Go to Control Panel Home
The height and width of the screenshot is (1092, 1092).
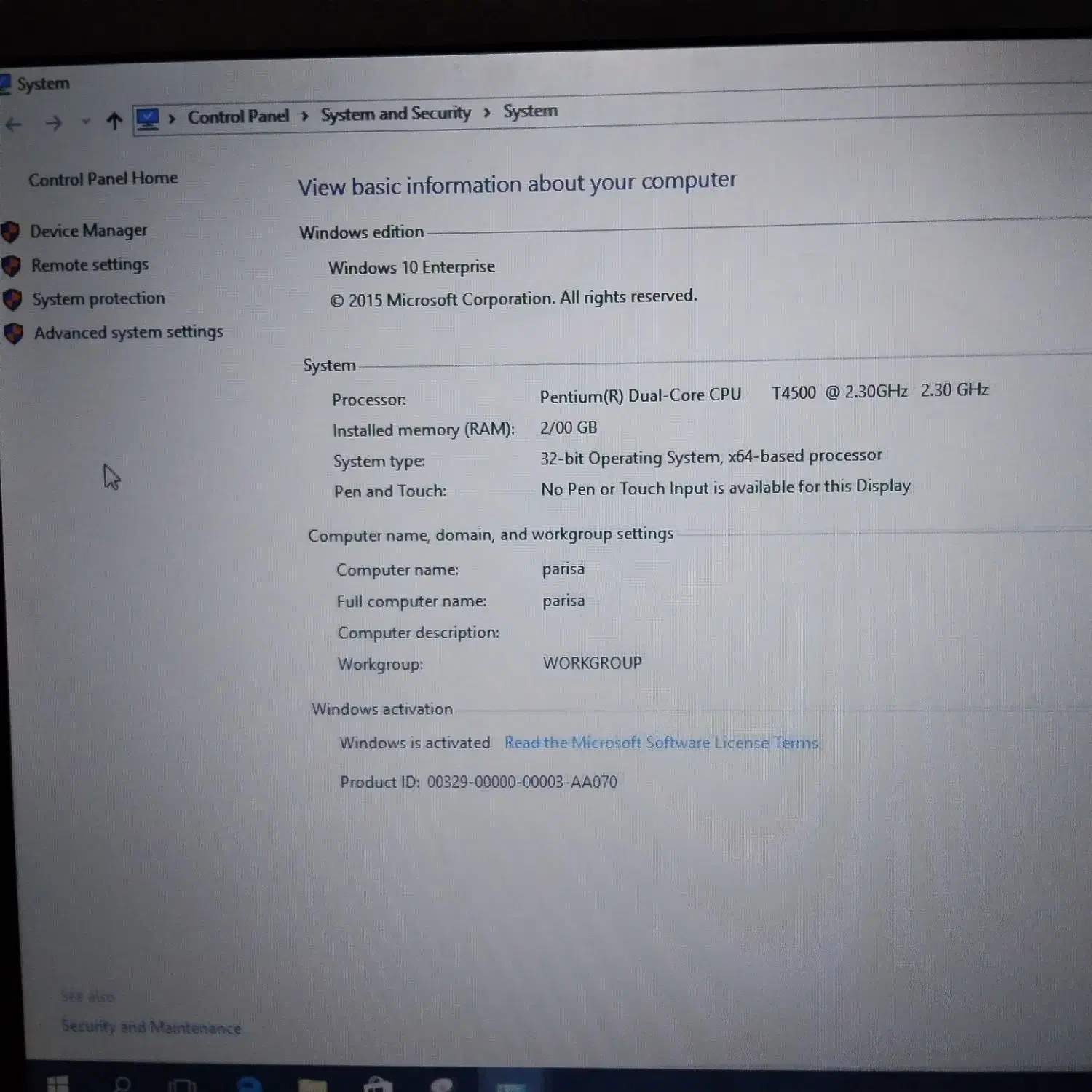[x=103, y=179]
